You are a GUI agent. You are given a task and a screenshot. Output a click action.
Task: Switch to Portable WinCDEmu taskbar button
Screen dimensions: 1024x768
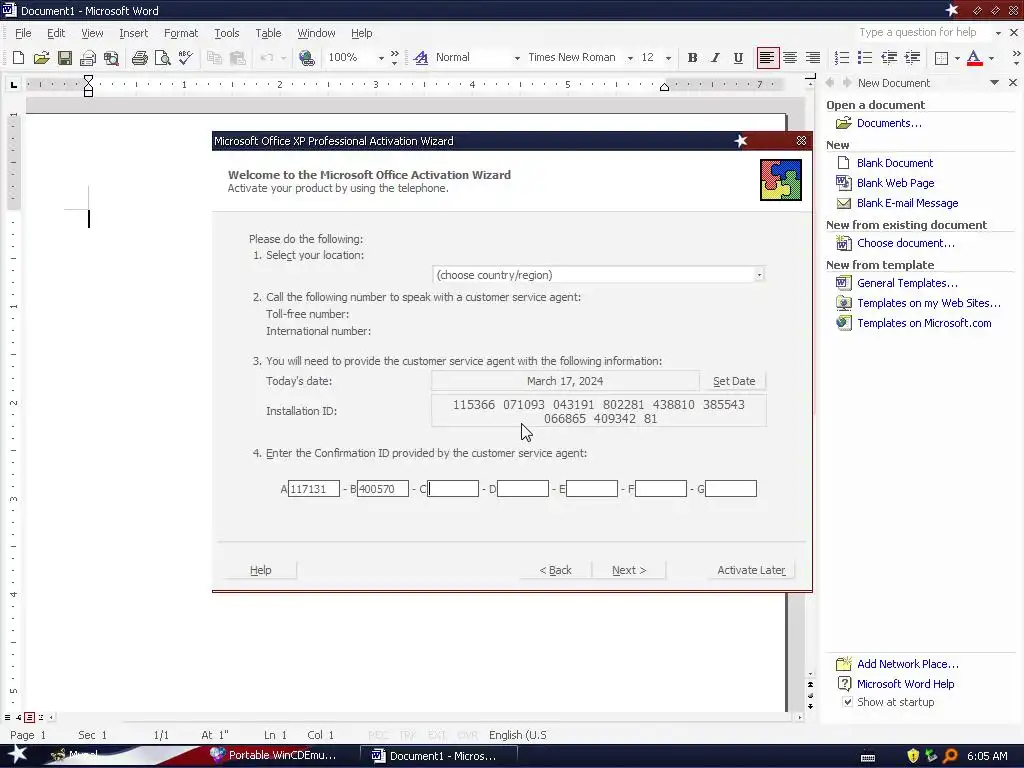click(274, 756)
